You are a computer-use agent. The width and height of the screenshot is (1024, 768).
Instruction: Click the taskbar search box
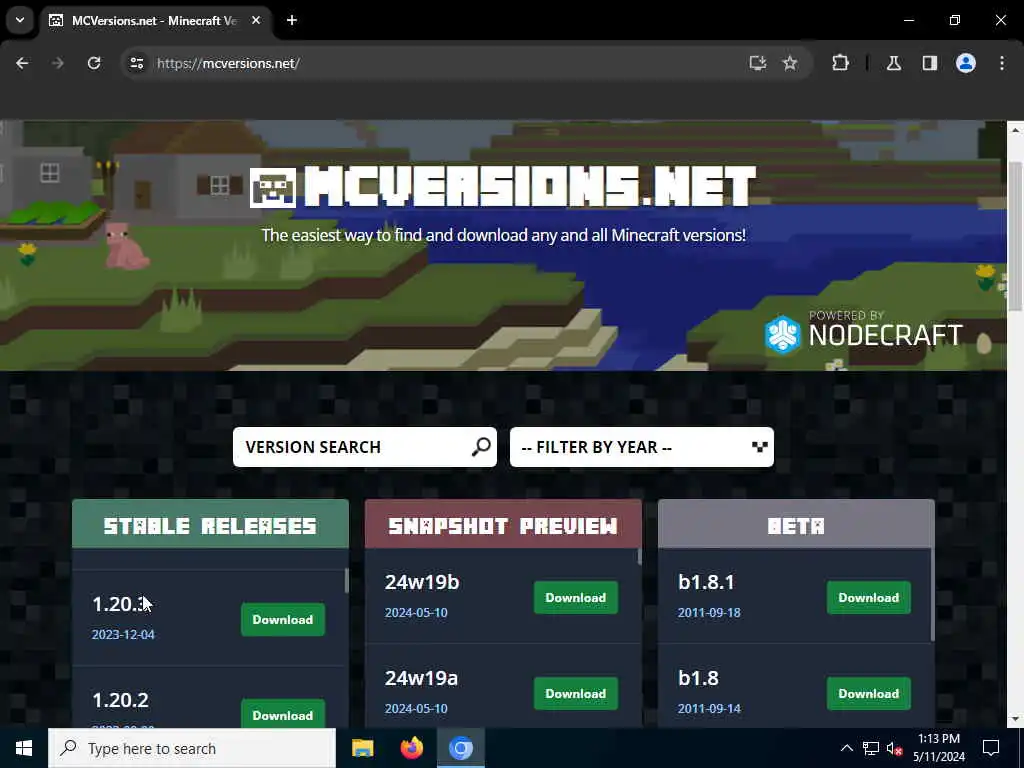[192, 748]
